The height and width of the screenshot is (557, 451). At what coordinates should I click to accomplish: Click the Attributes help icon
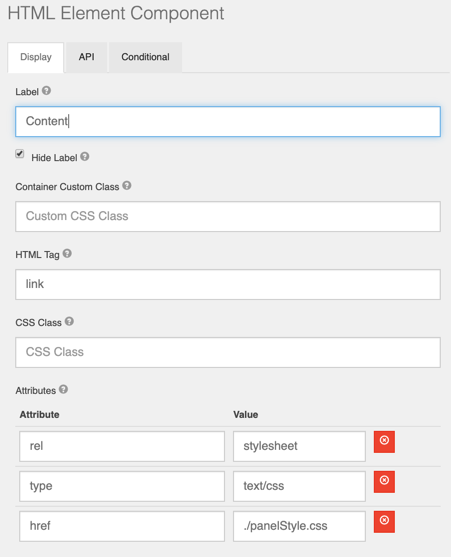pos(64,389)
